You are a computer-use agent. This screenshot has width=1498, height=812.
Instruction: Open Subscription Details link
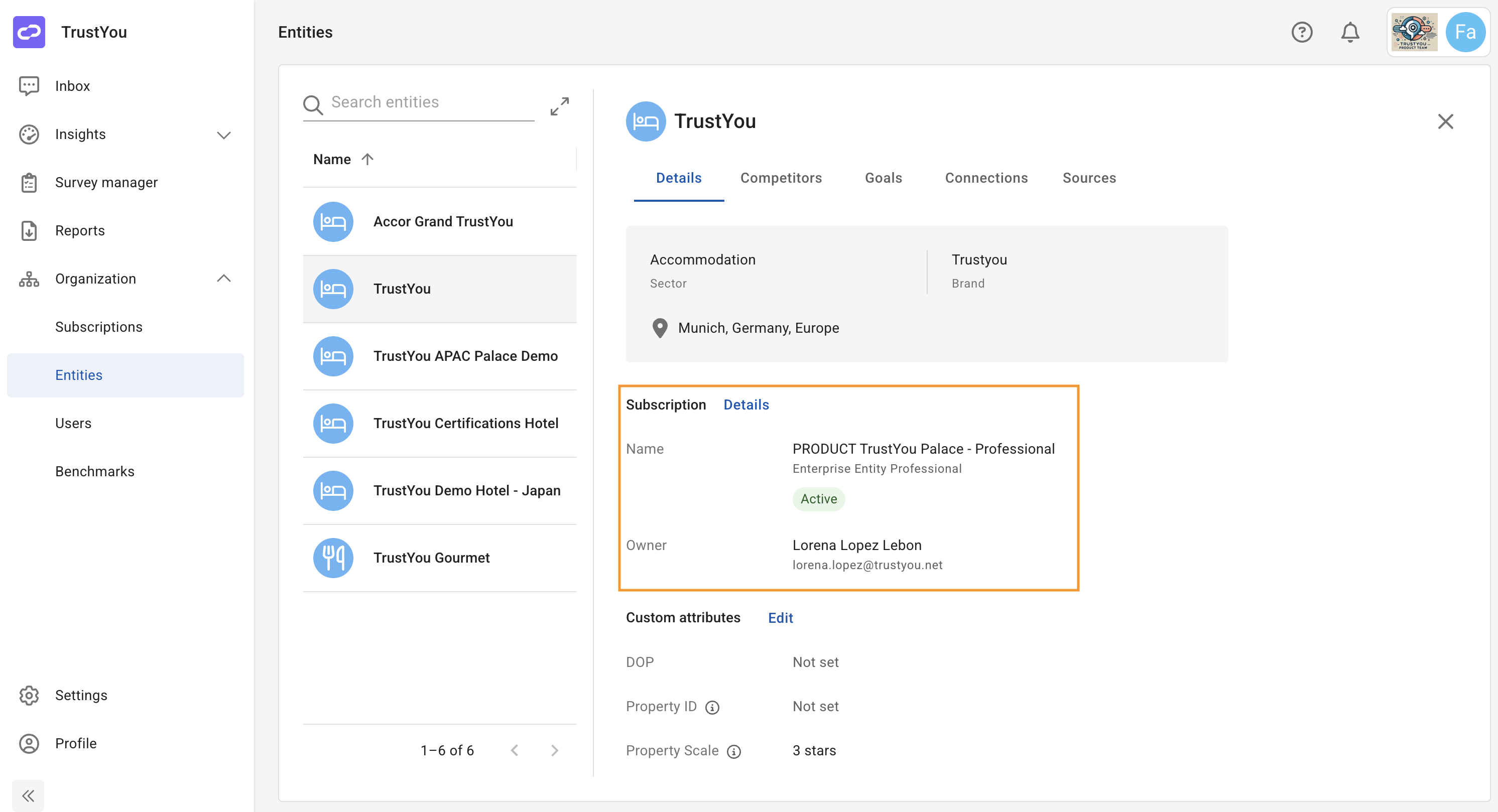coord(745,405)
